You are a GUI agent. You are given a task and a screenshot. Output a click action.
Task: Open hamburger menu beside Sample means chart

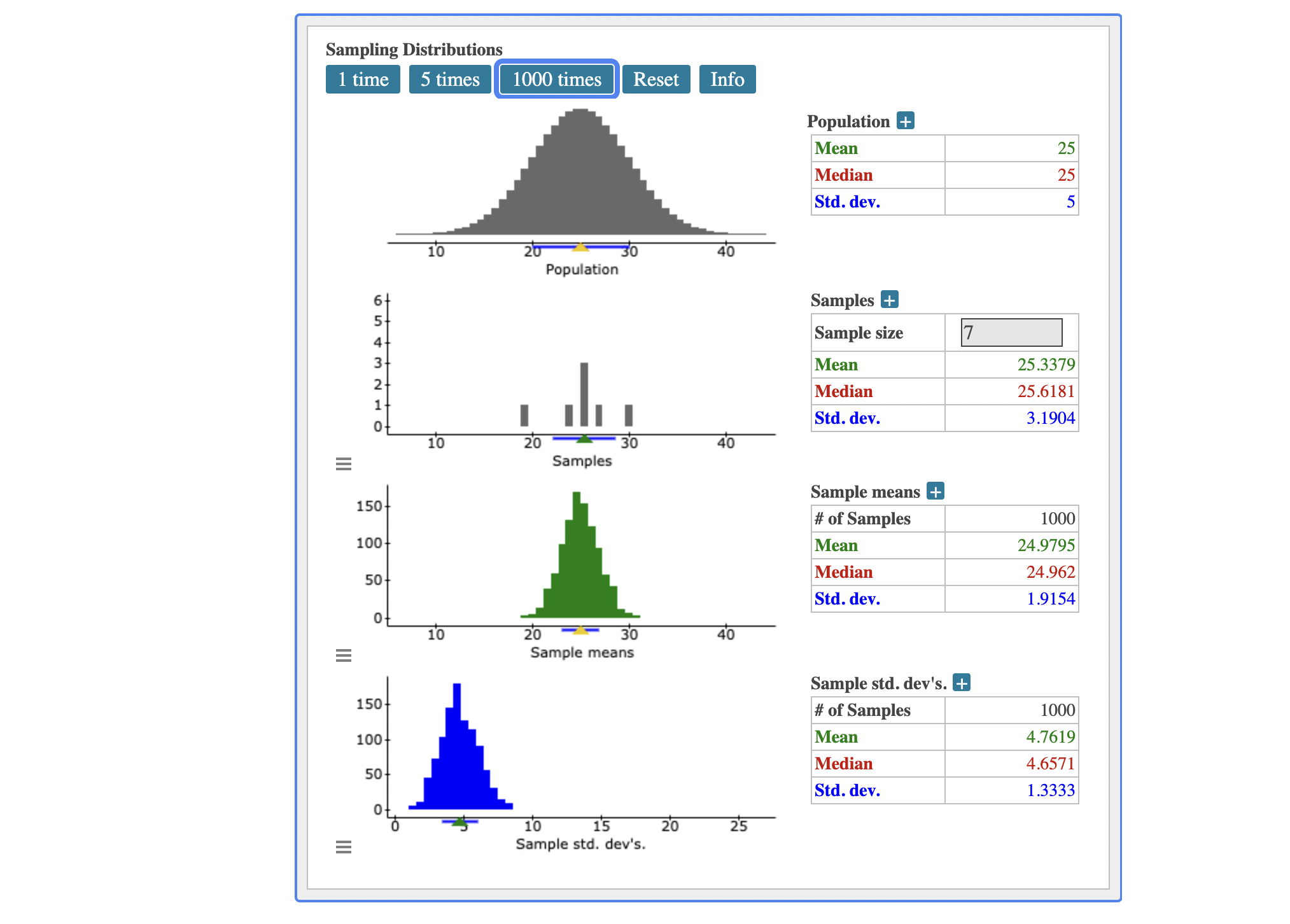point(344,655)
